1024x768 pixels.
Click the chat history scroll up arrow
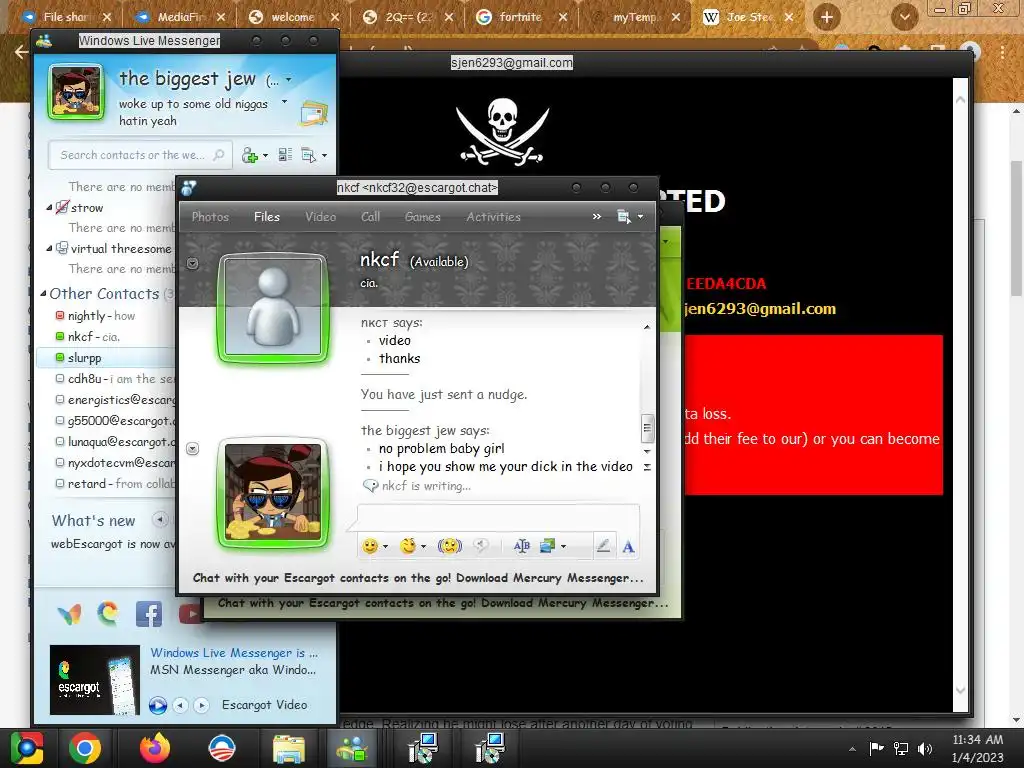click(x=647, y=327)
